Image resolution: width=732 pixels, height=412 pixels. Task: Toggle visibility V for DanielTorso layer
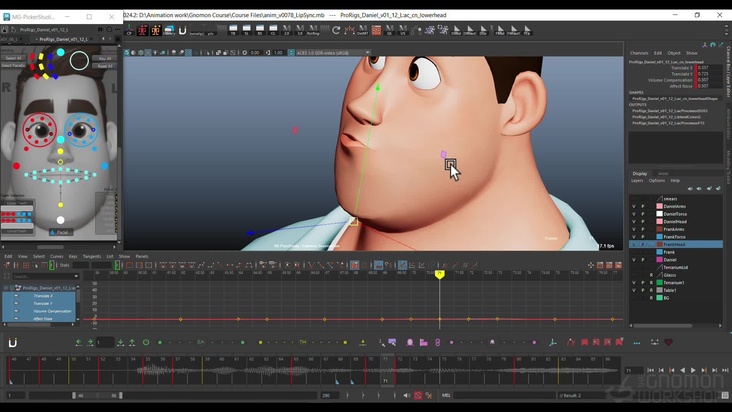(633, 214)
